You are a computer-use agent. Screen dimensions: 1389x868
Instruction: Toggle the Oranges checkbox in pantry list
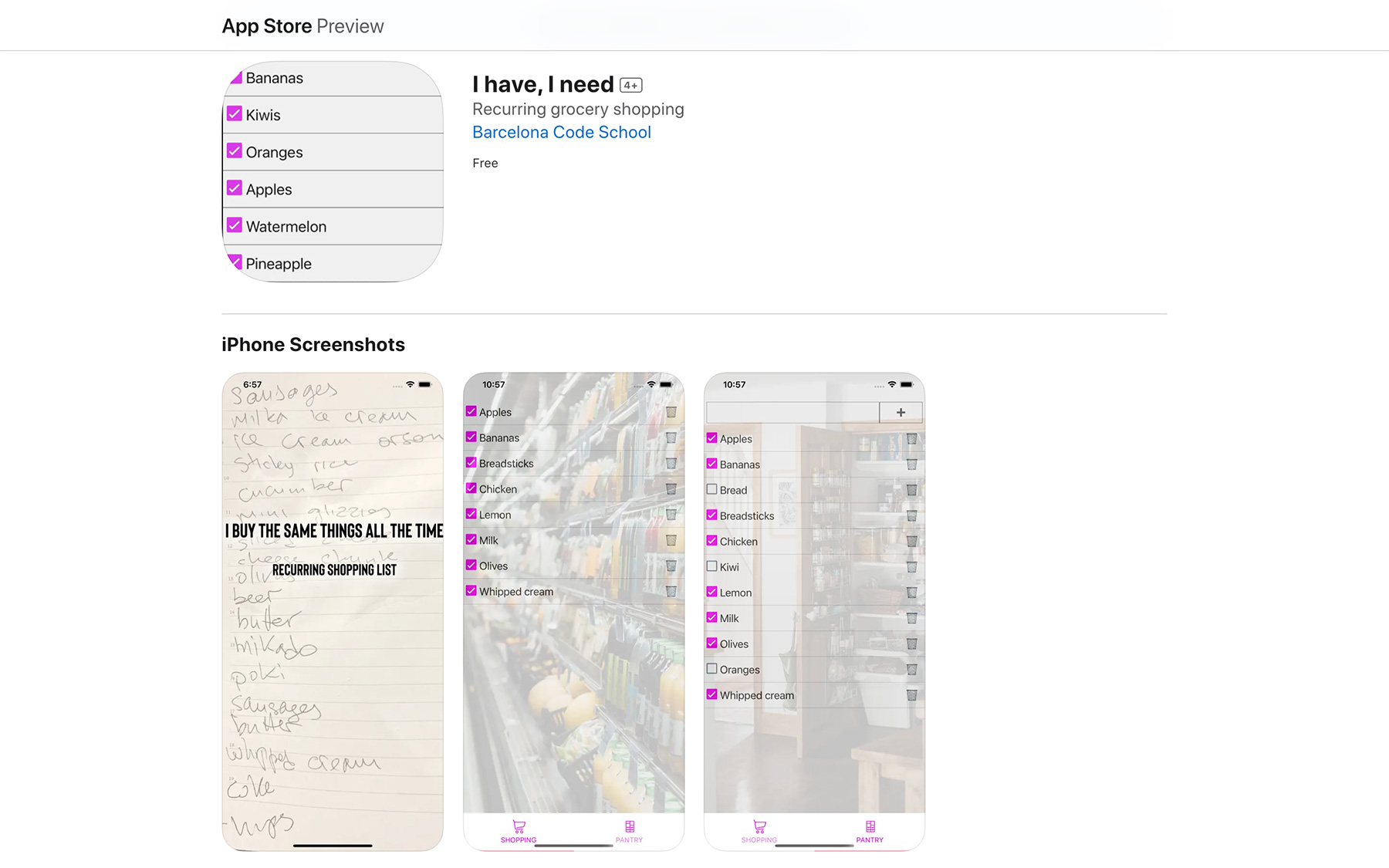(711, 668)
